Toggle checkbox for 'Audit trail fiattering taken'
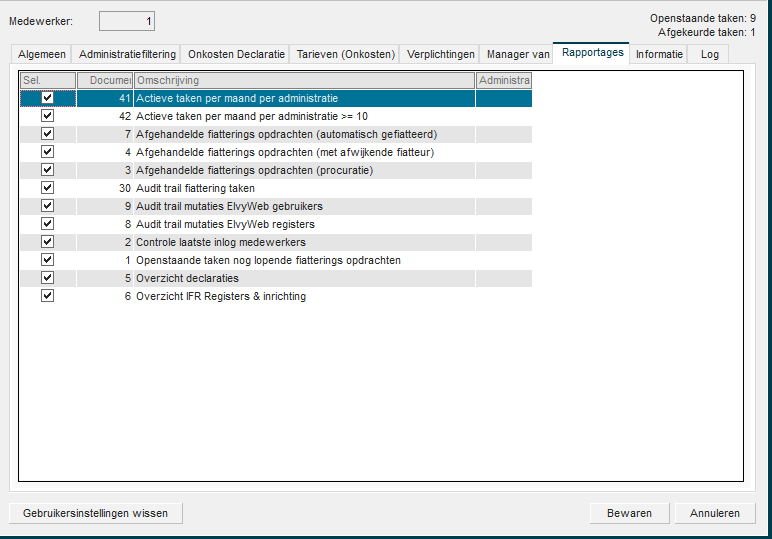The image size is (772, 539). tap(47, 188)
